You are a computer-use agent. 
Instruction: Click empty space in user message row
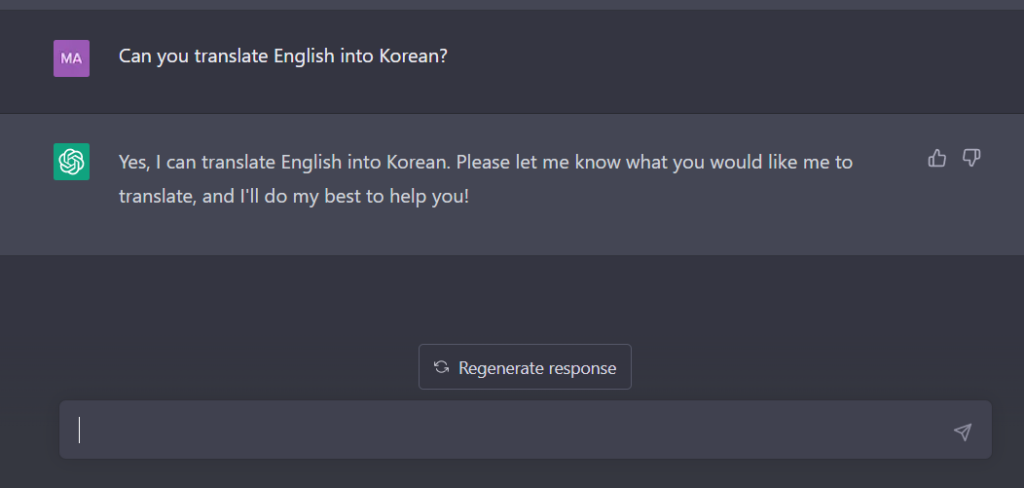point(718,59)
